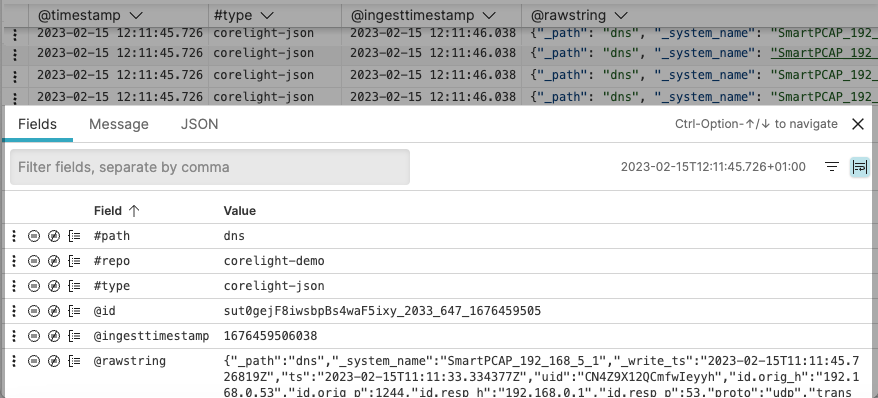
Task: Open filter options icon beside timestamp
Action: (x=832, y=167)
